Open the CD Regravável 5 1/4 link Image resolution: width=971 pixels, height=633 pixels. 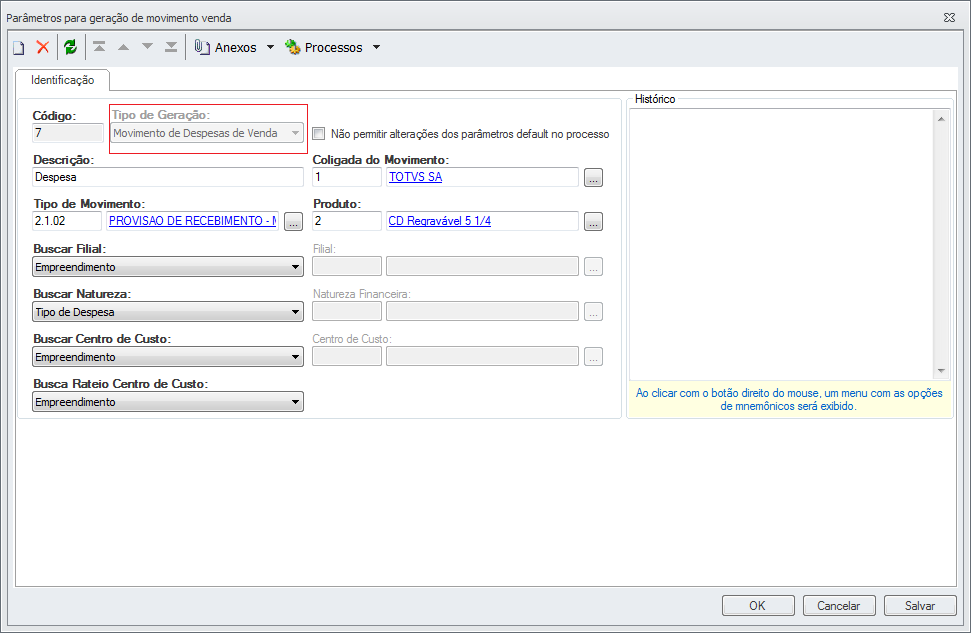coord(440,221)
